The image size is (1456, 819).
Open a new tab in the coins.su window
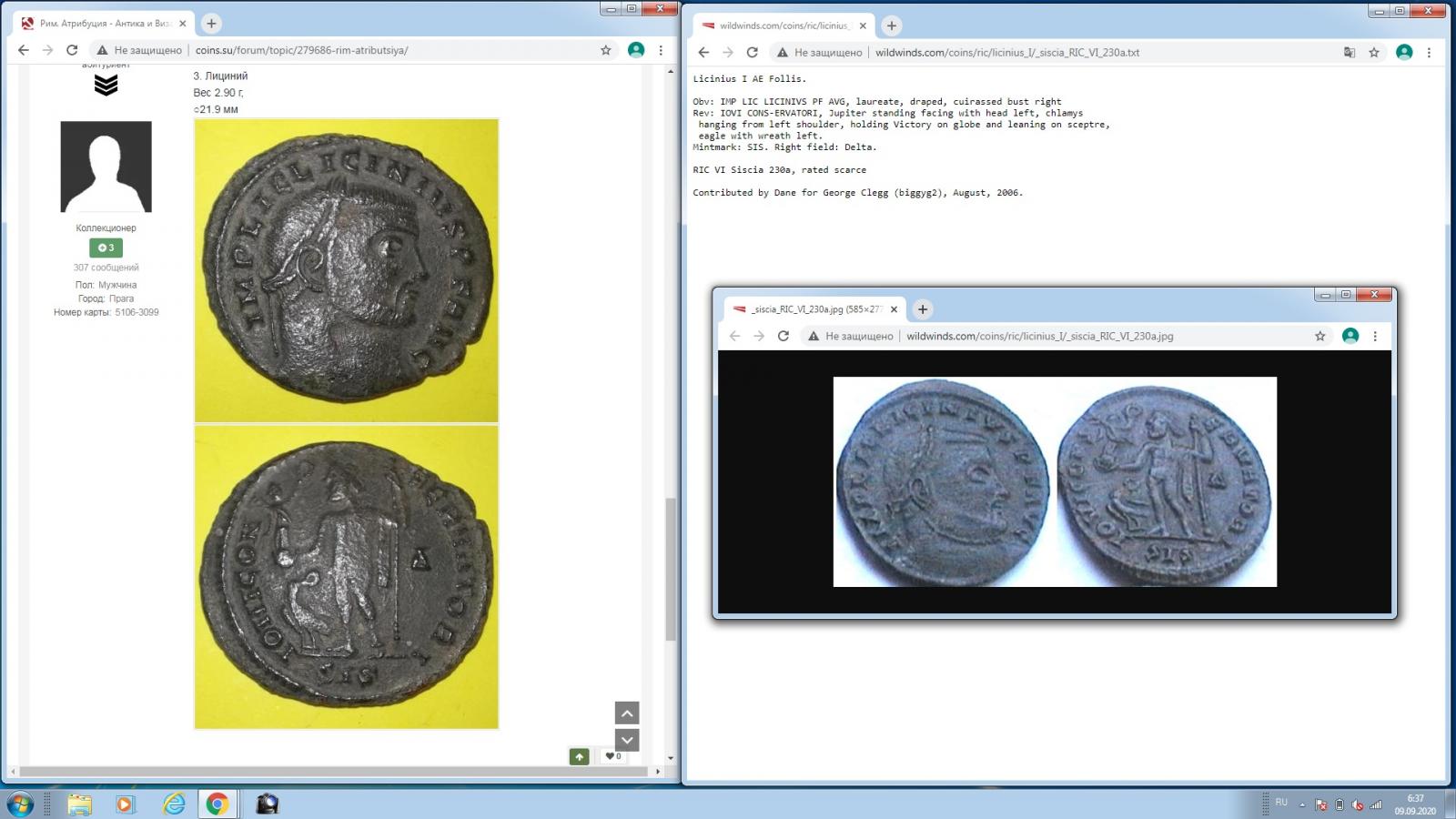[x=211, y=24]
